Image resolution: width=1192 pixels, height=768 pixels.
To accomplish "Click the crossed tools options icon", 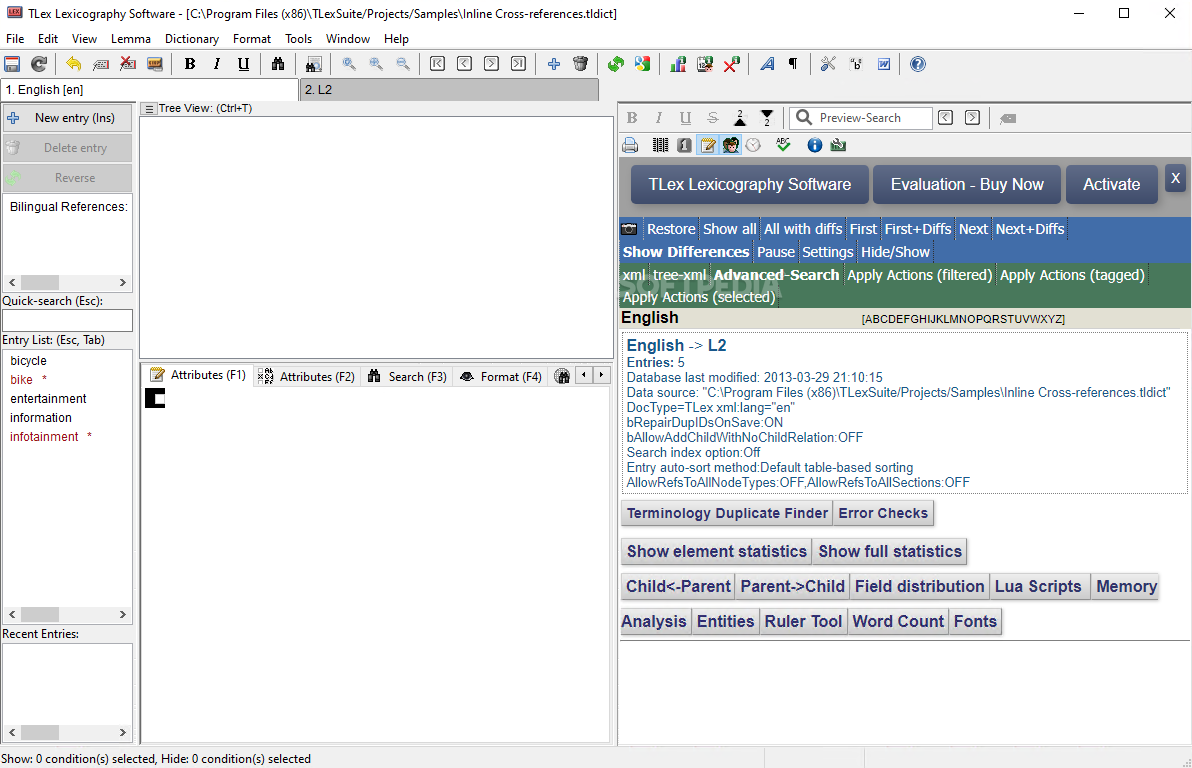I will [x=828, y=65].
